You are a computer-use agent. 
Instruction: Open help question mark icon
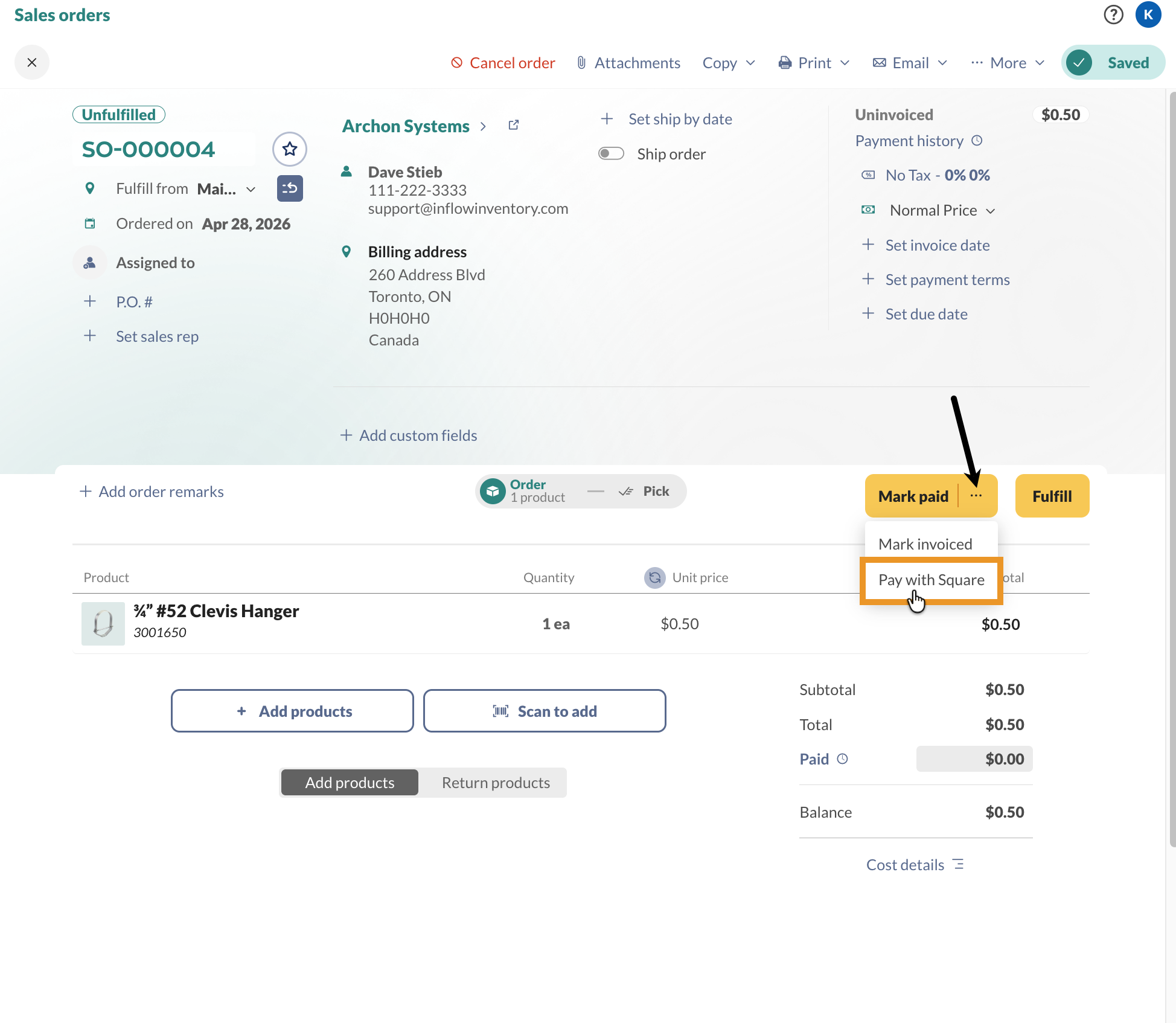[x=1113, y=14]
